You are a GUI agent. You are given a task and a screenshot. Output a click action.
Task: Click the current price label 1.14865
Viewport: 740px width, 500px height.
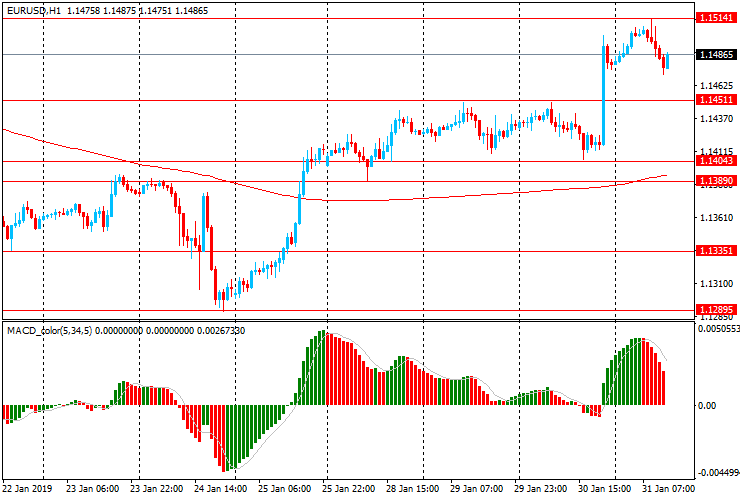717,54
